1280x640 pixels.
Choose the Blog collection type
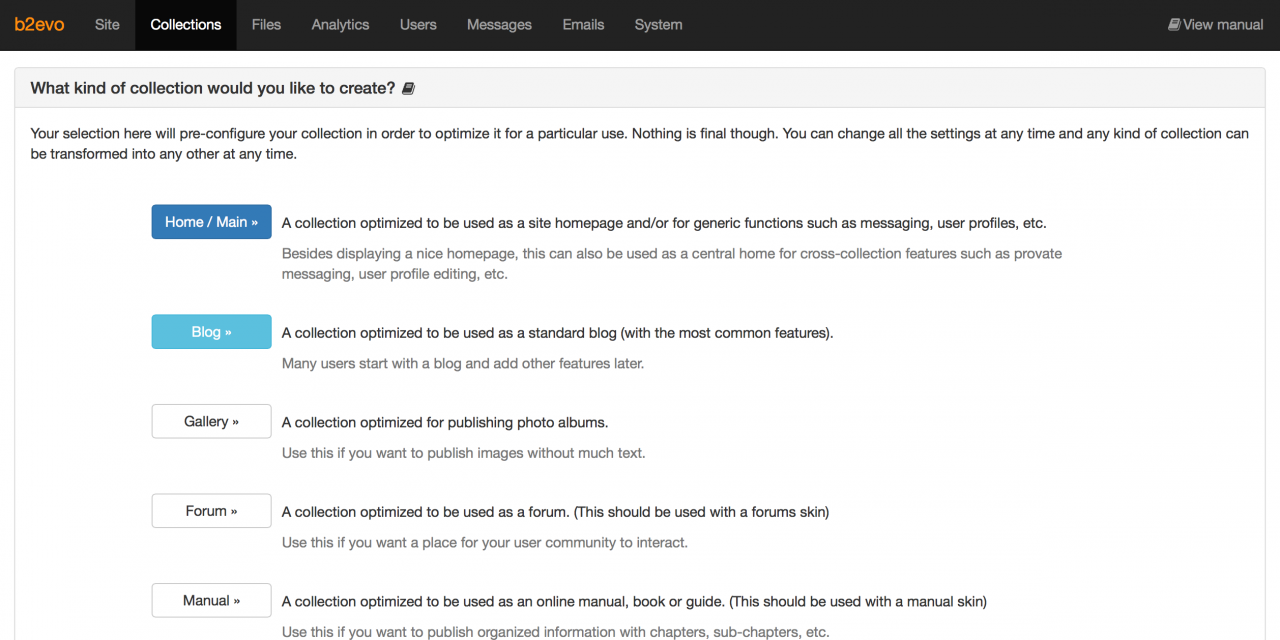211,332
